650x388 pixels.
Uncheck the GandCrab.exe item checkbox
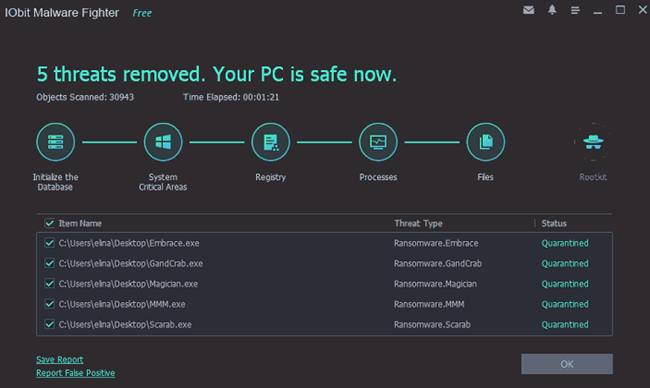coord(49,263)
